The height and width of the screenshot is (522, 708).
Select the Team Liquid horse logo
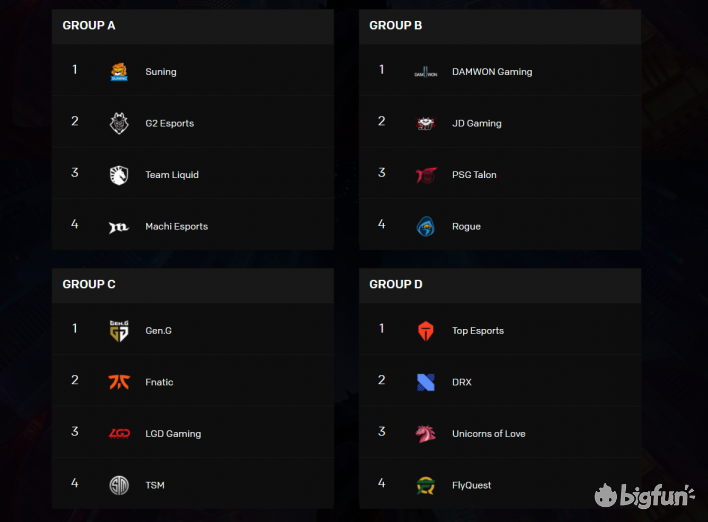(x=119, y=175)
